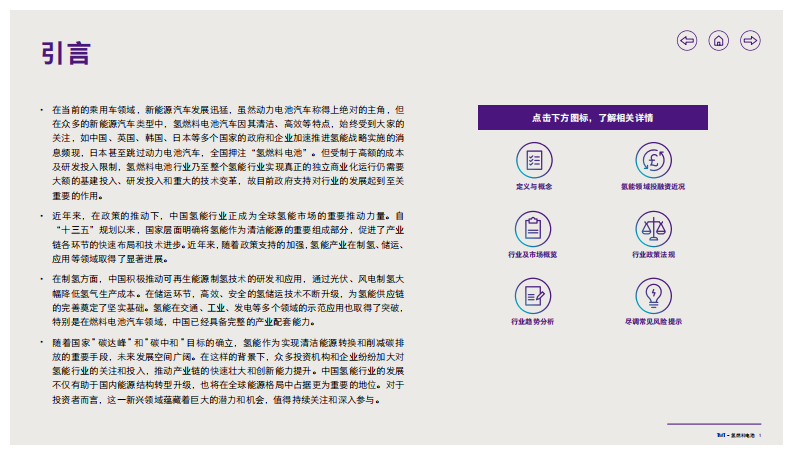Click the paragraph starting 在制氢方面

tap(228, 301)
